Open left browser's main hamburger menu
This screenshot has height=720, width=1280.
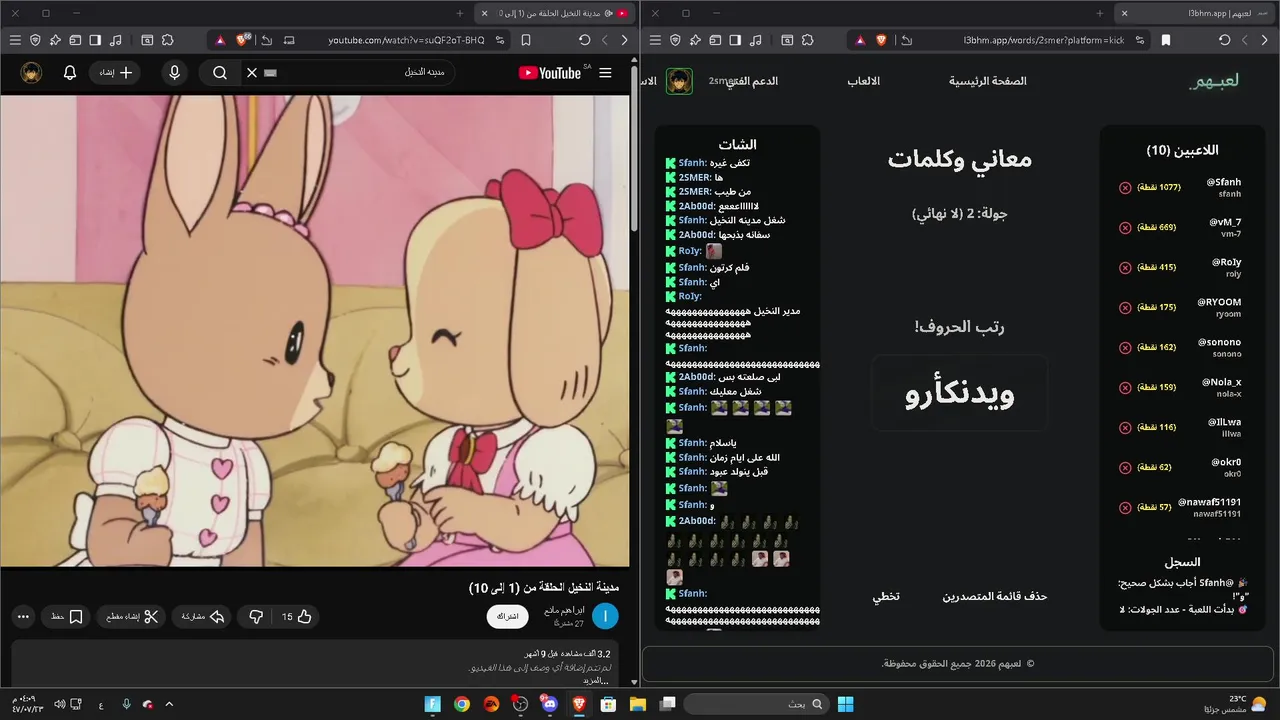tap(15, 40)
